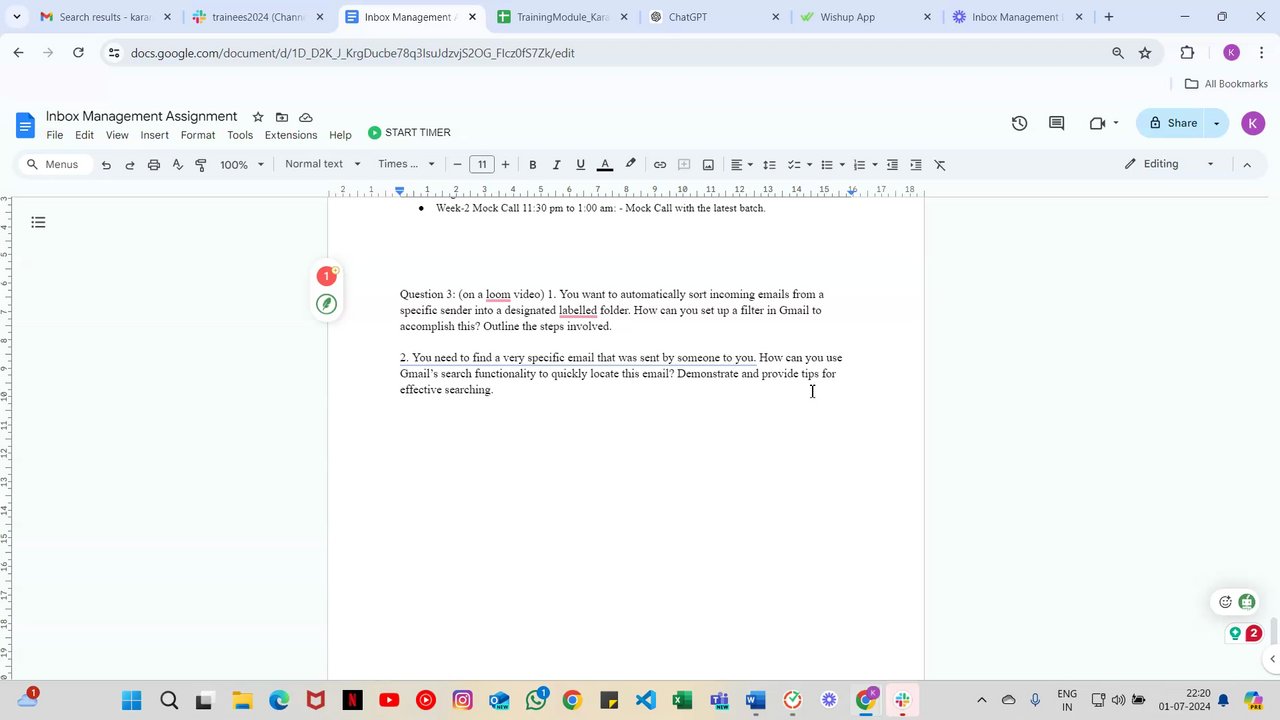Viewport: 1280px width, 720px height.
Task: Reload the page in the browser
Action: tap(78, 53)
